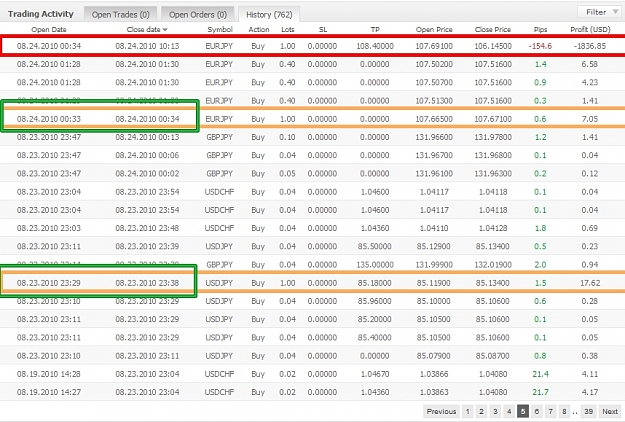Screen dimensions: 625x422
Task: Click close price 85.08700
Action: point(493,356)
